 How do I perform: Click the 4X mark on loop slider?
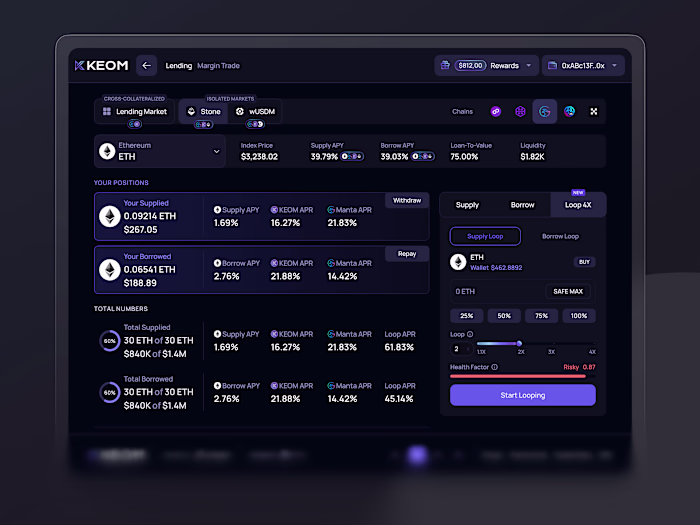pyautogui.click(x=592, y=352)
